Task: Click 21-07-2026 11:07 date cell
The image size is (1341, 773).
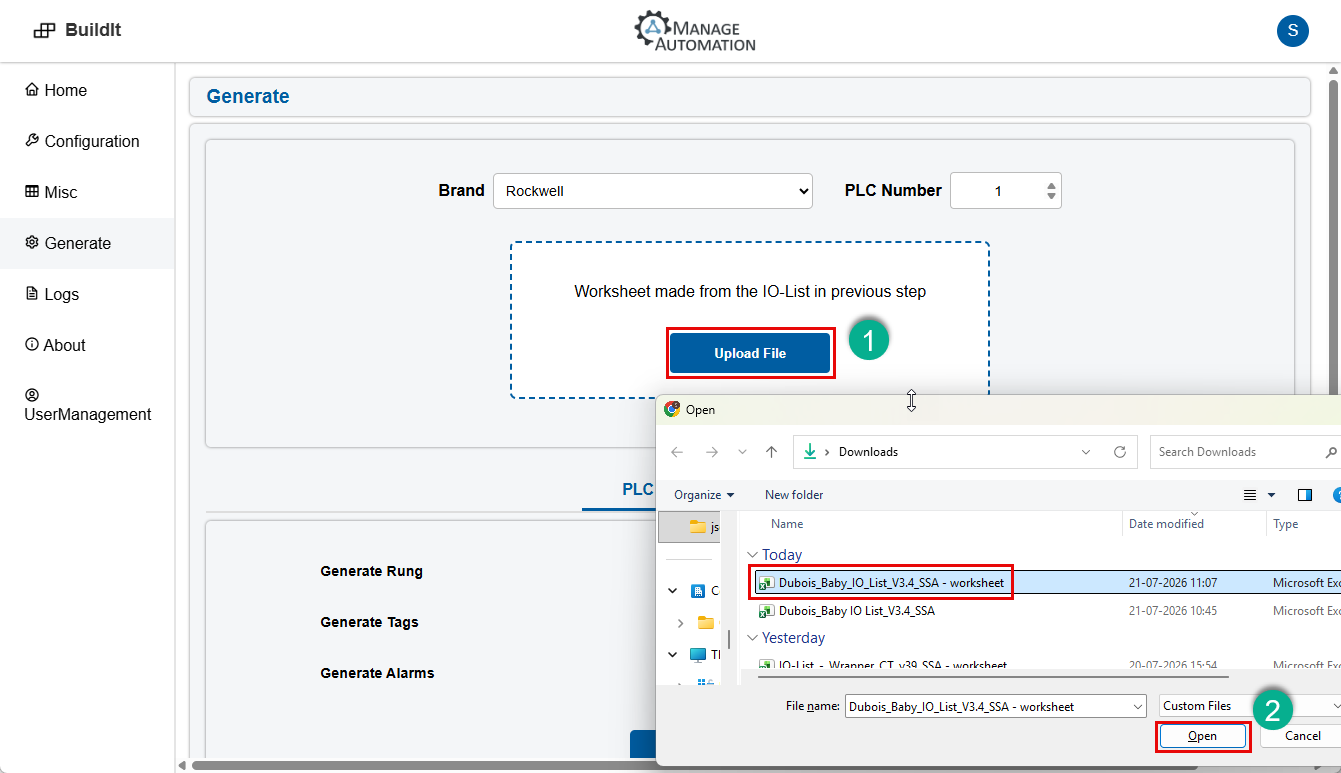Action: tap(1173, 582)
